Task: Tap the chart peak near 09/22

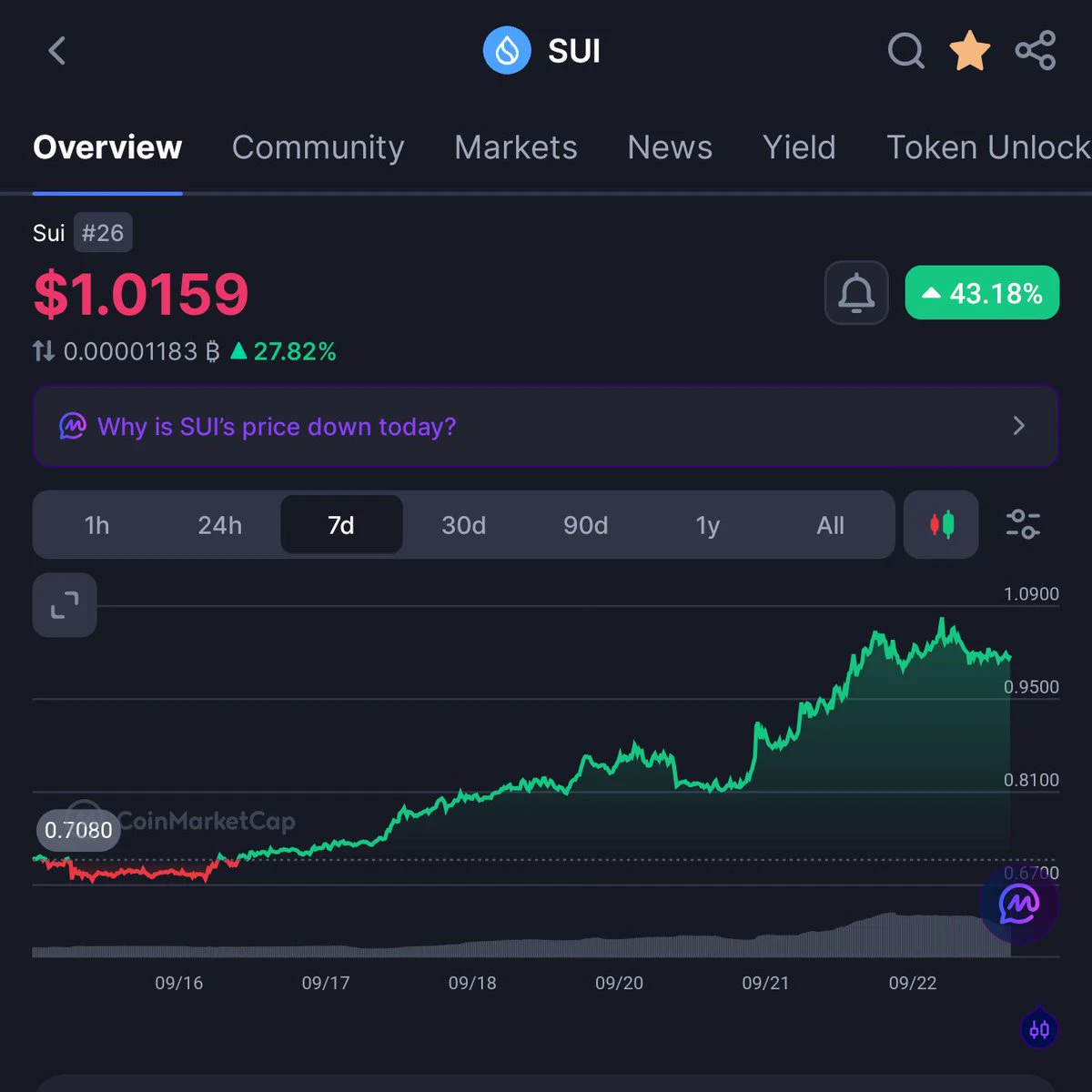Action: point(942,622)
